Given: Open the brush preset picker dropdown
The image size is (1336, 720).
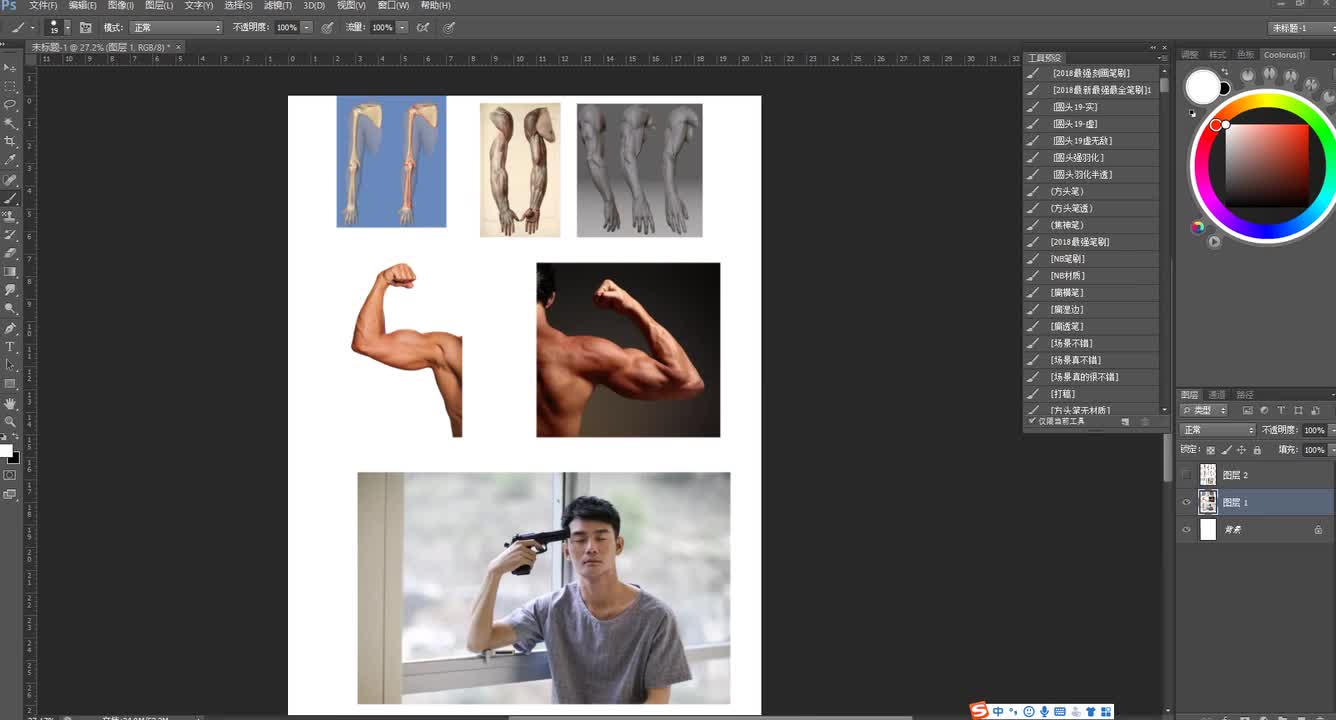Looking at the screenshot, I should click(67, 28).
